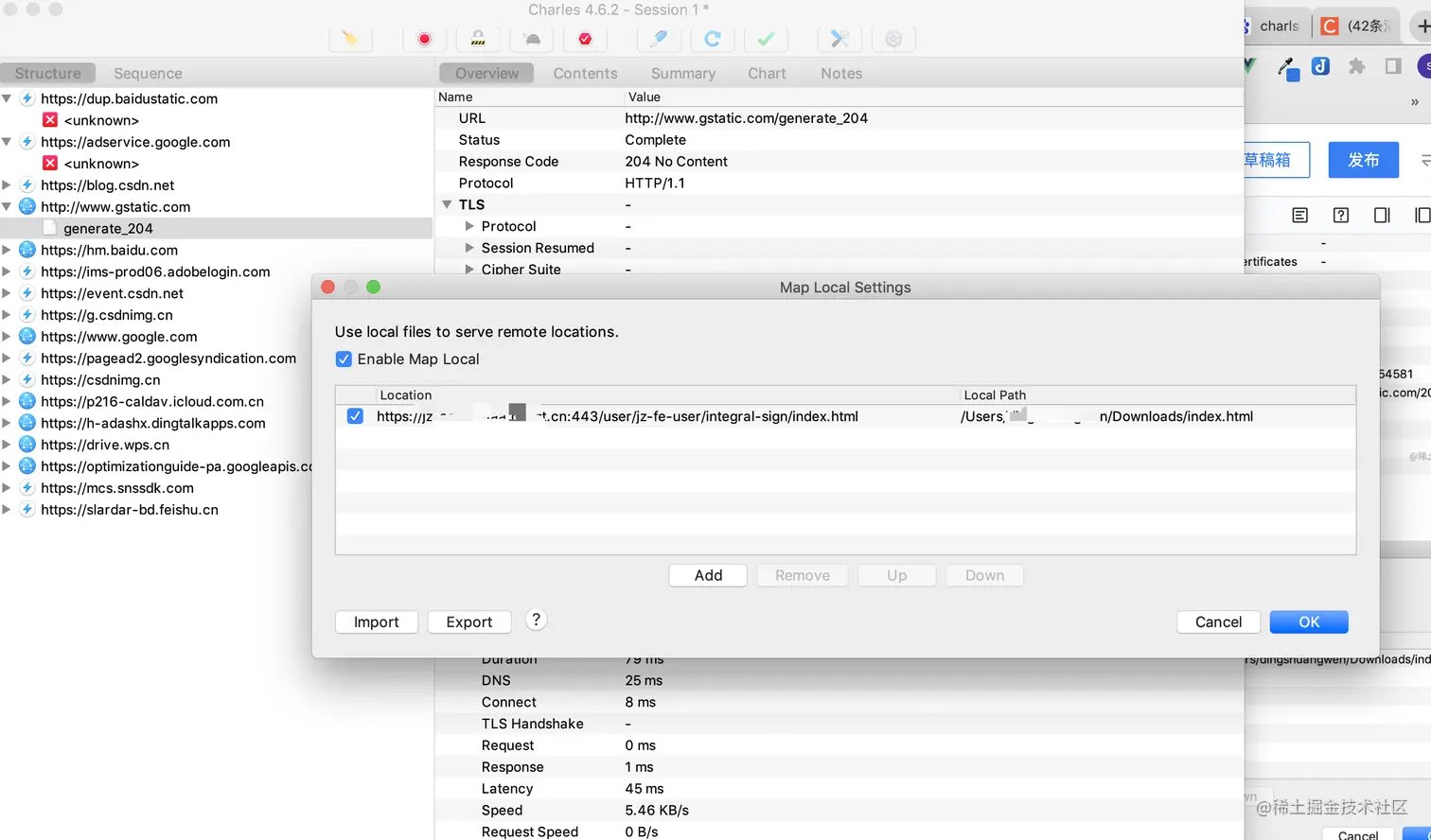Uncheck the integral-sign/index.html mapping row checkbox
The height and width of the screenshot is (840, 1431).
point(355,416)
